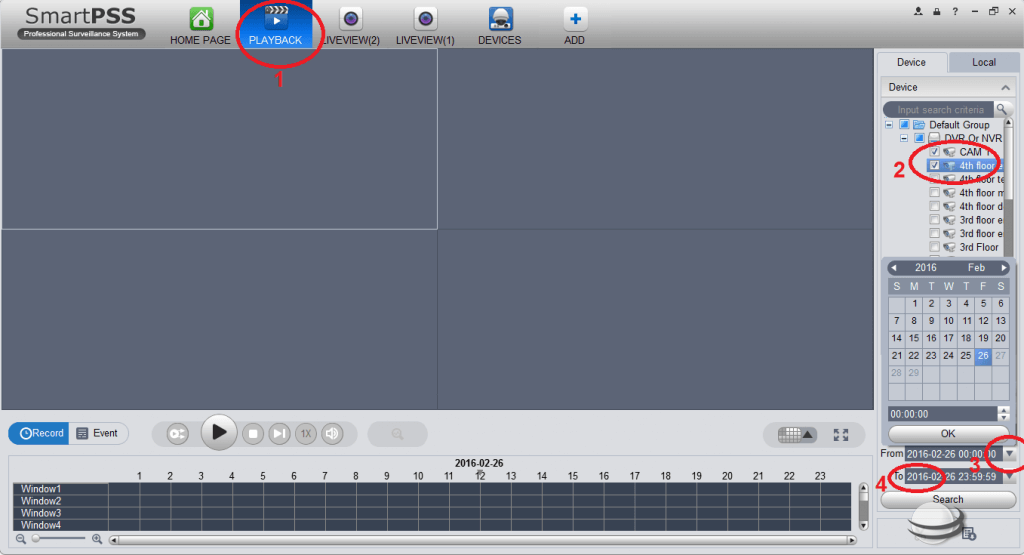This screenshot has height=555, width=1024.
Task: Switch to the Device side tab
Action: 911,62
